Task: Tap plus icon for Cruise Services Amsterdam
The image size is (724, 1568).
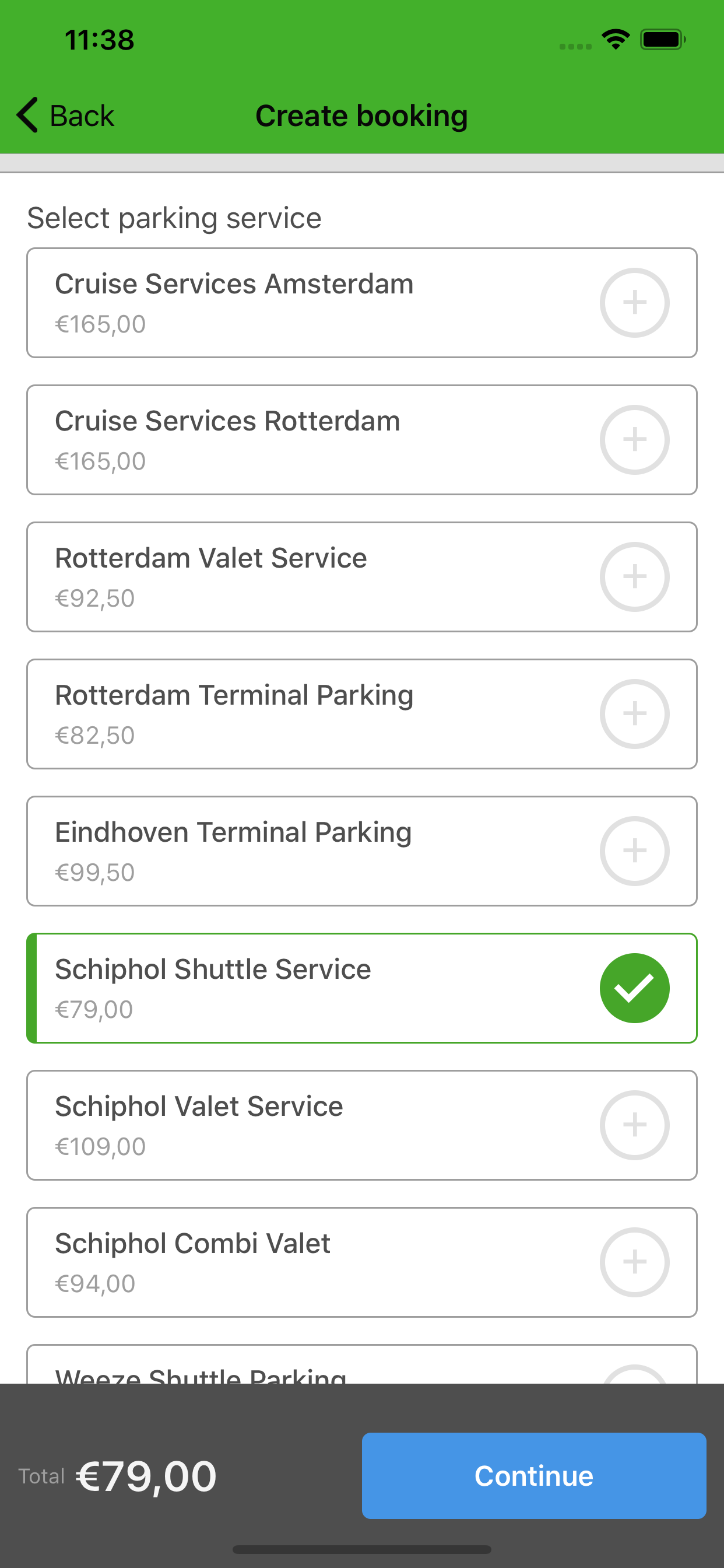Action: (x=635, y=303)
